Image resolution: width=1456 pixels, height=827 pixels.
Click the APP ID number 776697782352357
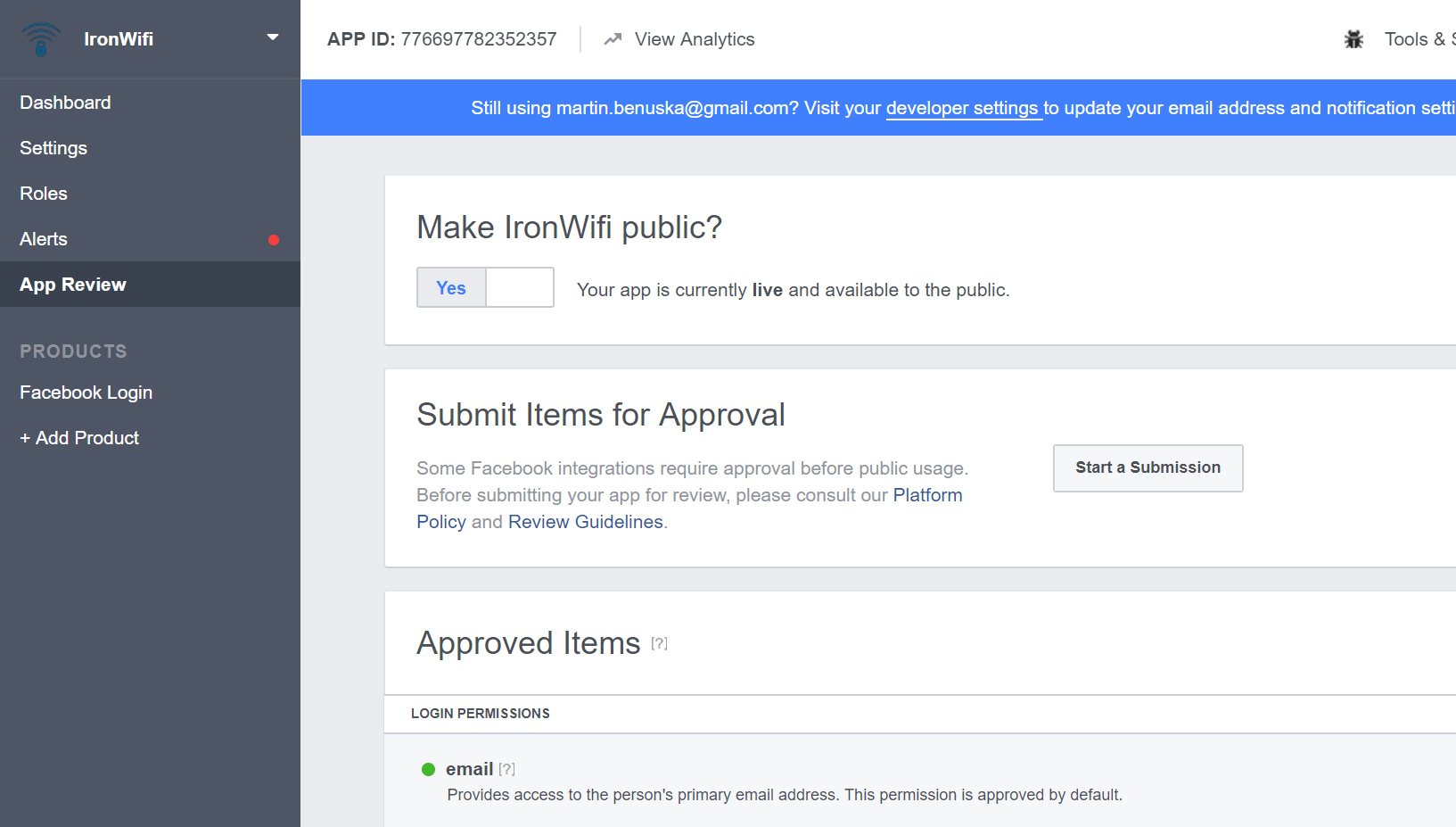pyautogui.click(x=479, y=39)
